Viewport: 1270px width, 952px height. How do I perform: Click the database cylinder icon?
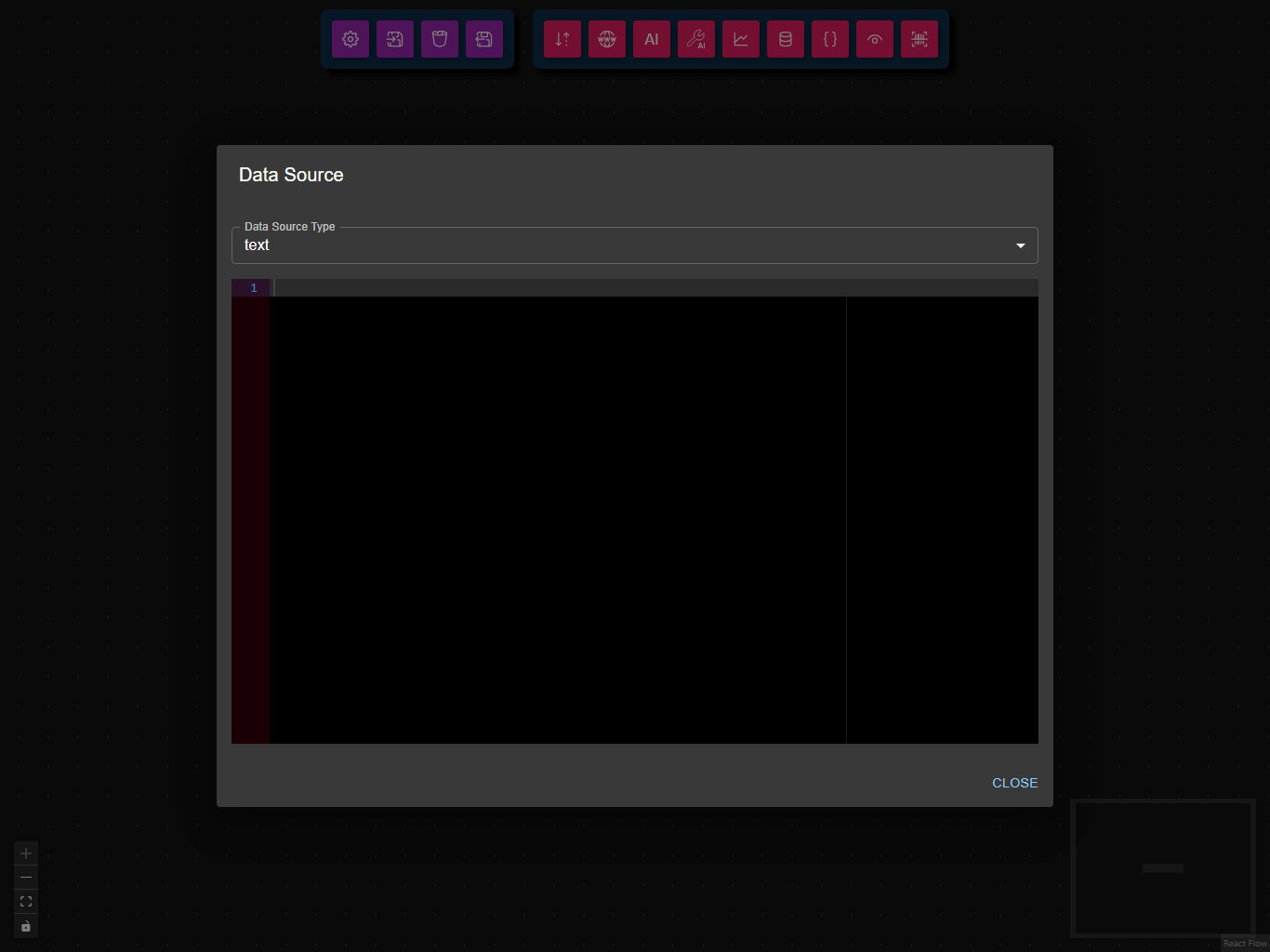[786, 39]
